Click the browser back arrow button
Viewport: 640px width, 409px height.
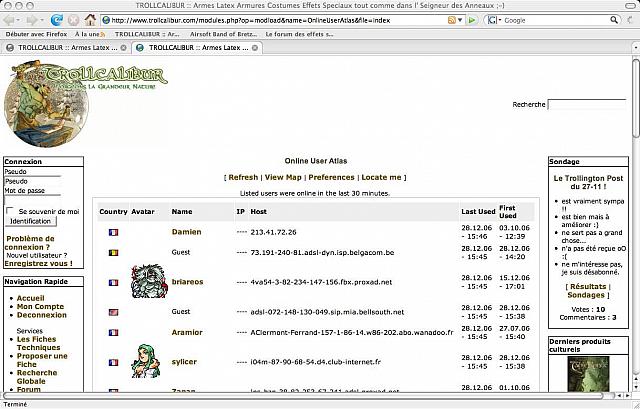(9, 20)
